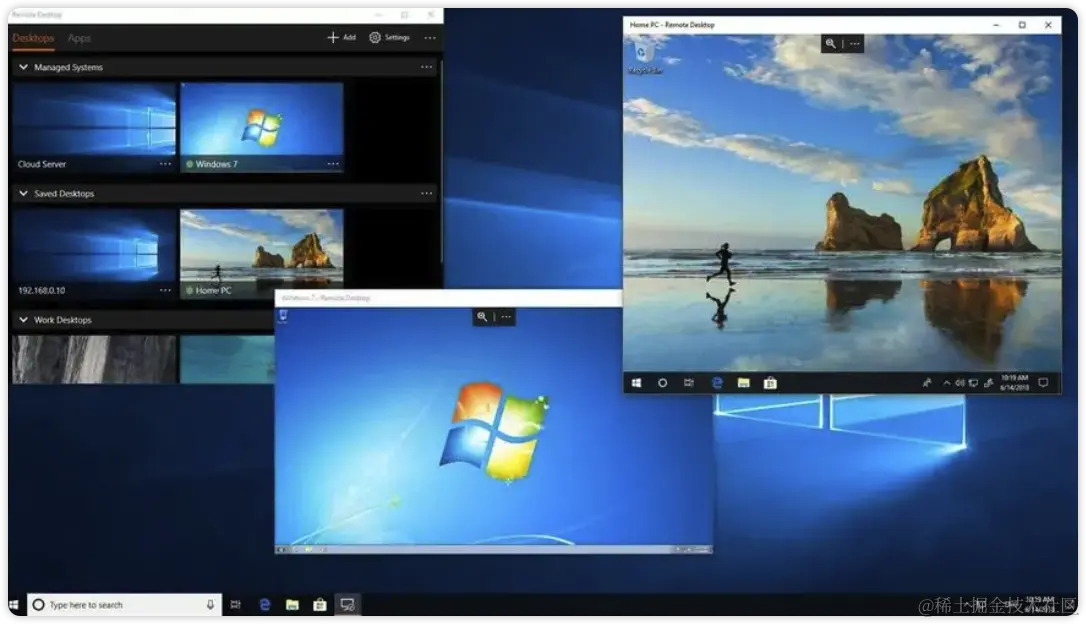Screen dimensions: 1086x624
Task: Click zoom magnifier in Windows 7 window
Action: tap(482, 317)
